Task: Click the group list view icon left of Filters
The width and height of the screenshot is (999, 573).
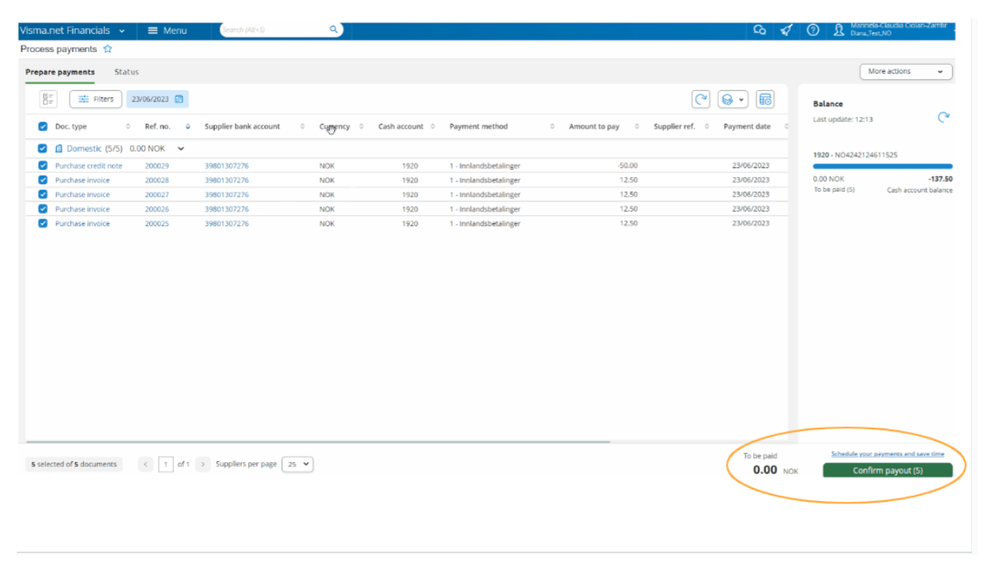Action: click(48, 99)
